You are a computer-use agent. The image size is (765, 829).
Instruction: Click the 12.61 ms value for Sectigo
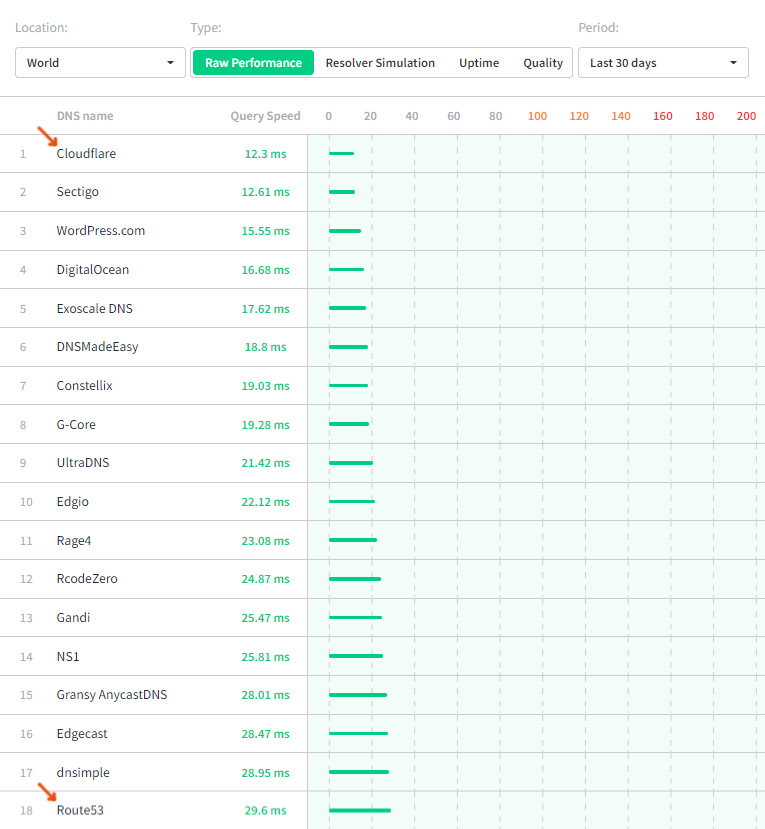coord(265,192)
